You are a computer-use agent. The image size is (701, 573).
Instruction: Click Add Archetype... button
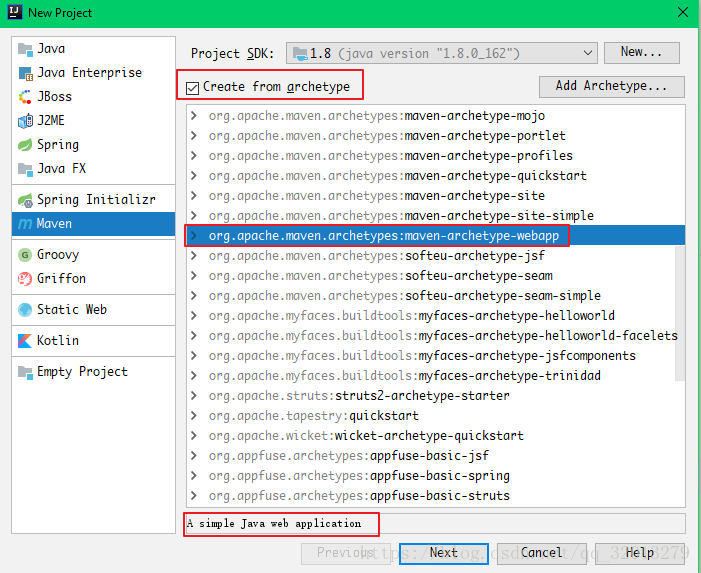pos(612,86)
